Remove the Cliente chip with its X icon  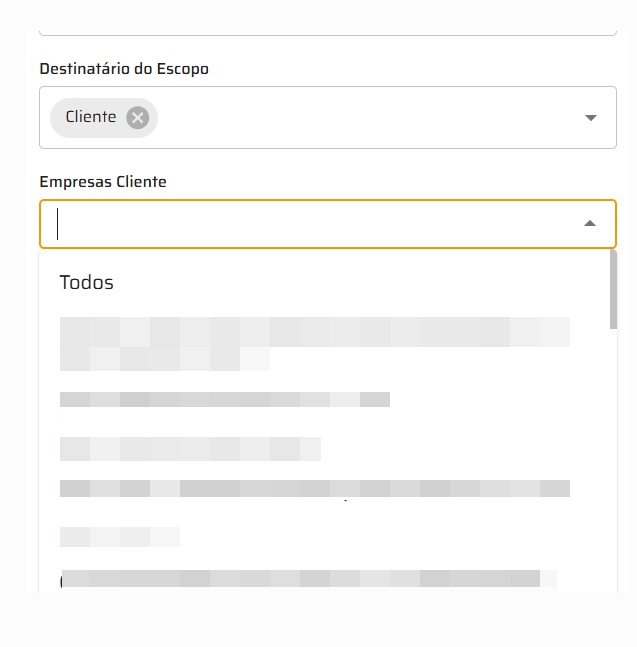[x=138, y=117]
